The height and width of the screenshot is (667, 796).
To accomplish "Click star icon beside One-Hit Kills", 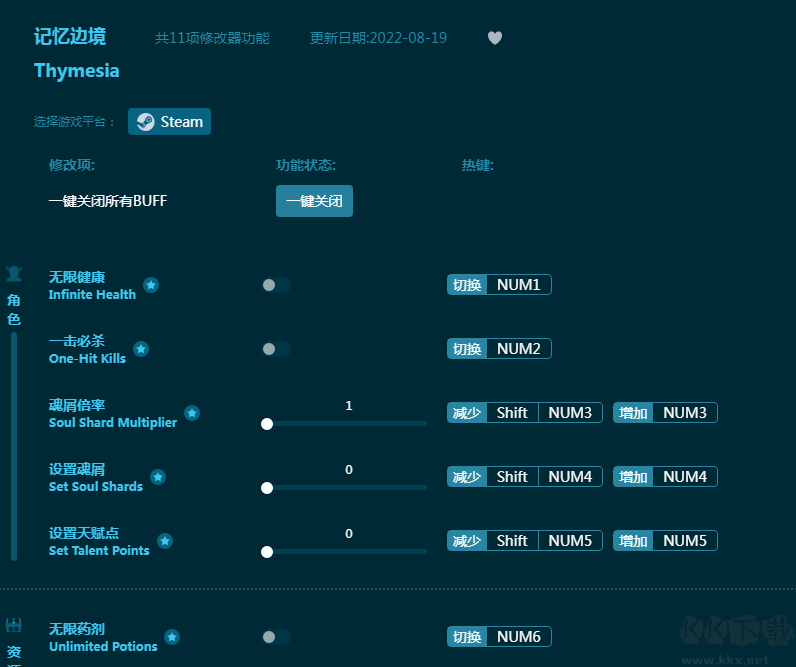I will [141, 349].
